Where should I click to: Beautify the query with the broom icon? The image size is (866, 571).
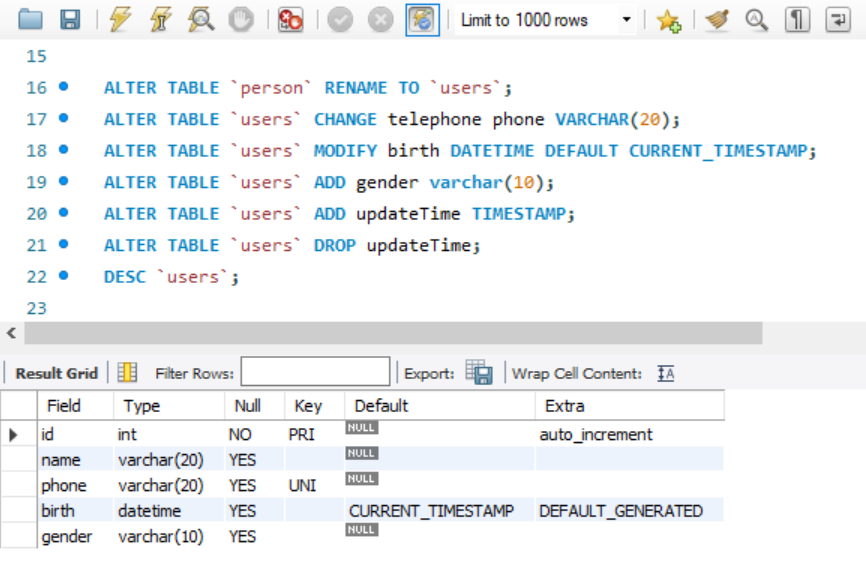(x=717, y=20)
